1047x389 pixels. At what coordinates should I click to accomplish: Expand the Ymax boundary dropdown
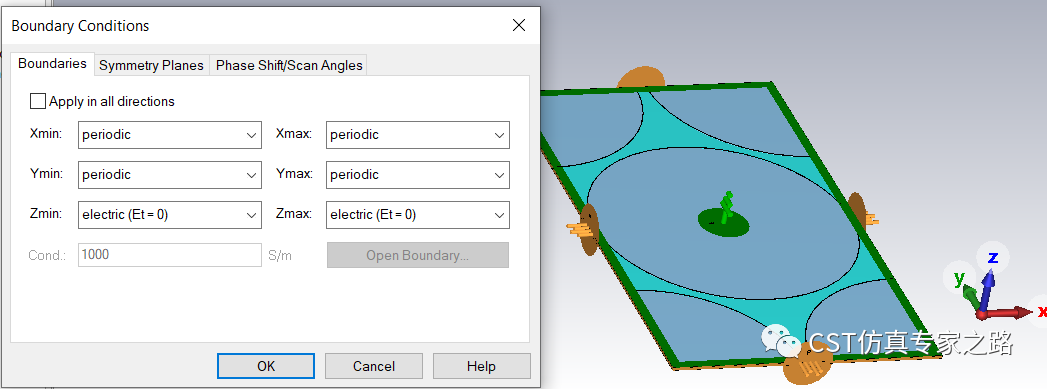(x=418, y=175)
